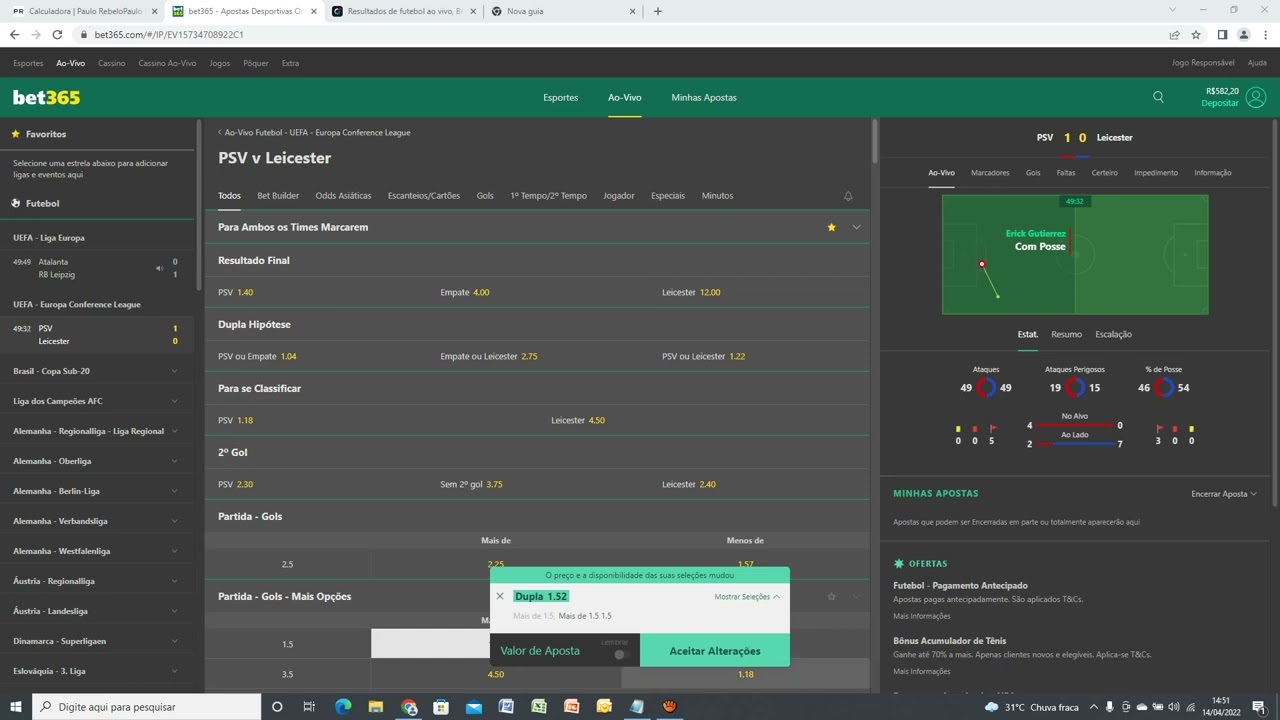The width and height of the screenshot is (1280, 720).
Task: Click the Ofertas star icon
Action: pyautogui.click(x=899, y=564)
